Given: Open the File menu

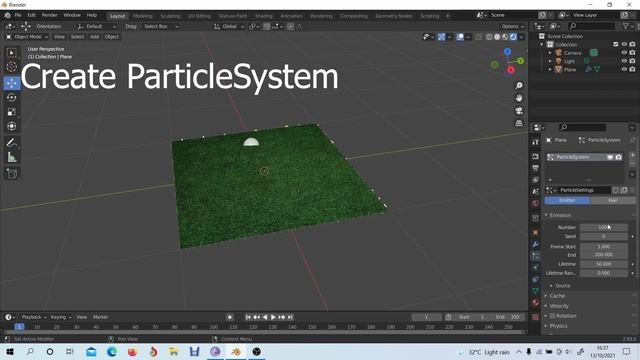Looking at the screenshot, I should (18, 15).
